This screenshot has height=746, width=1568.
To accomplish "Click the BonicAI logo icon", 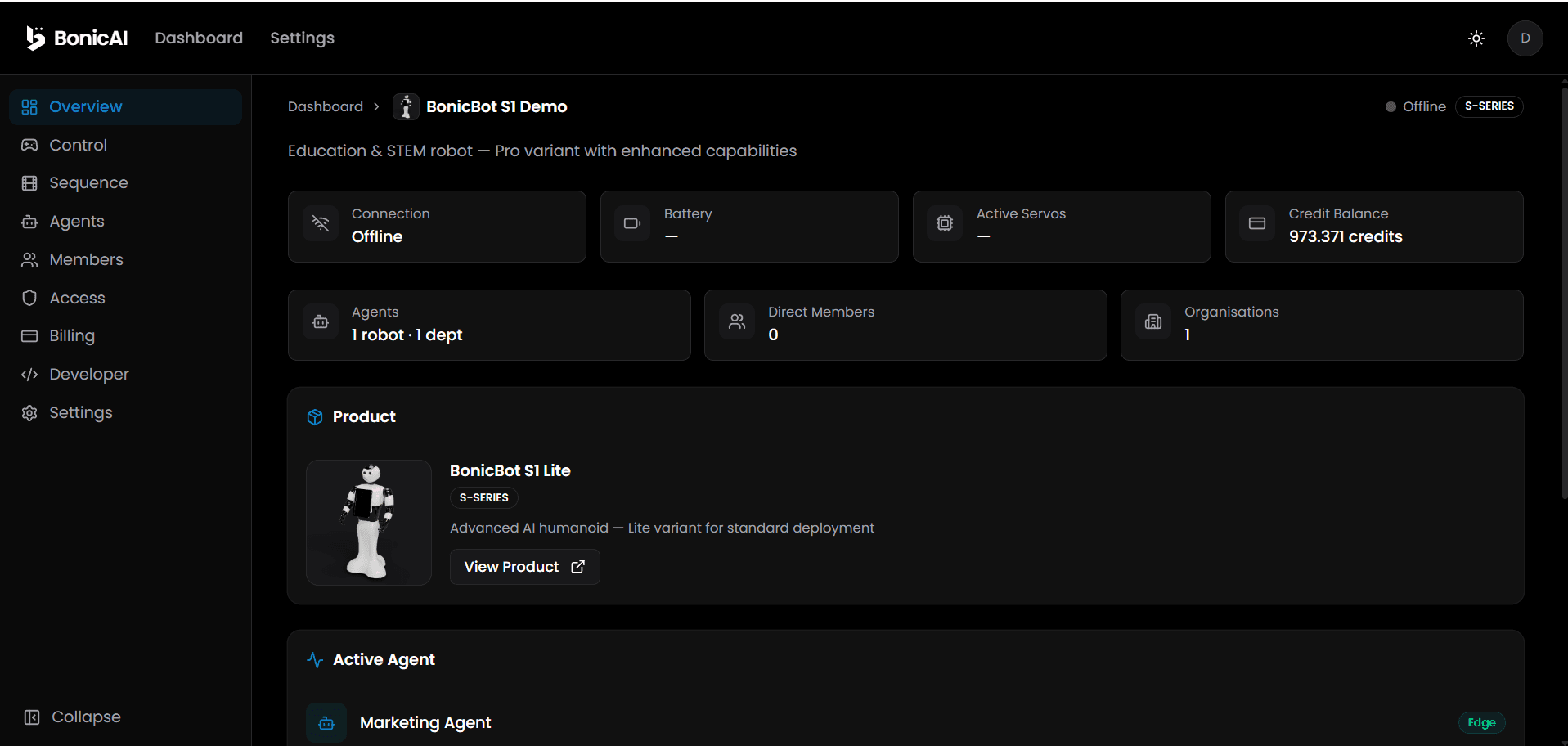I will (x=35, y=38).
